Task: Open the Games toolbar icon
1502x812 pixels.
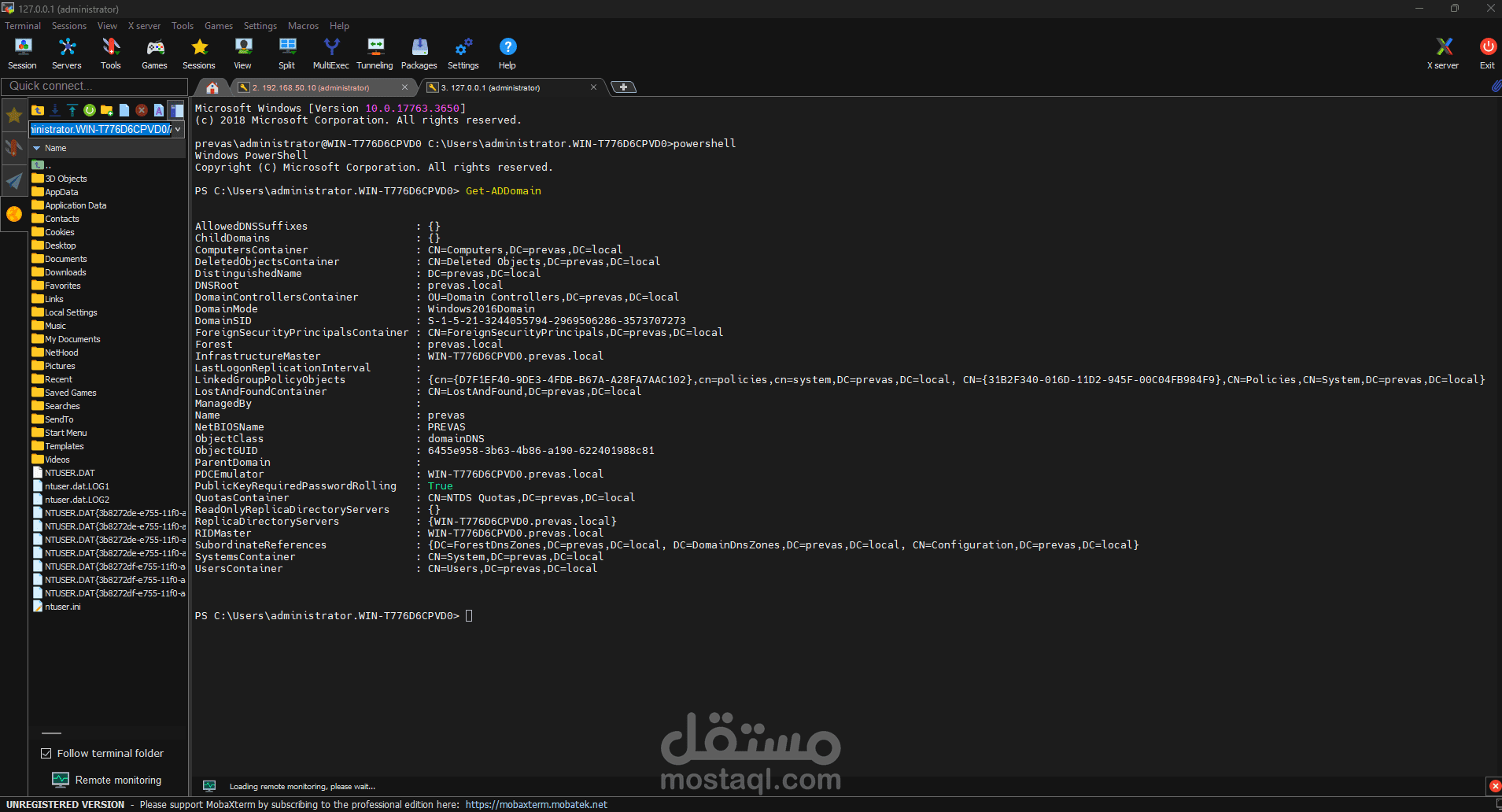Action: [x=154, y=54]
